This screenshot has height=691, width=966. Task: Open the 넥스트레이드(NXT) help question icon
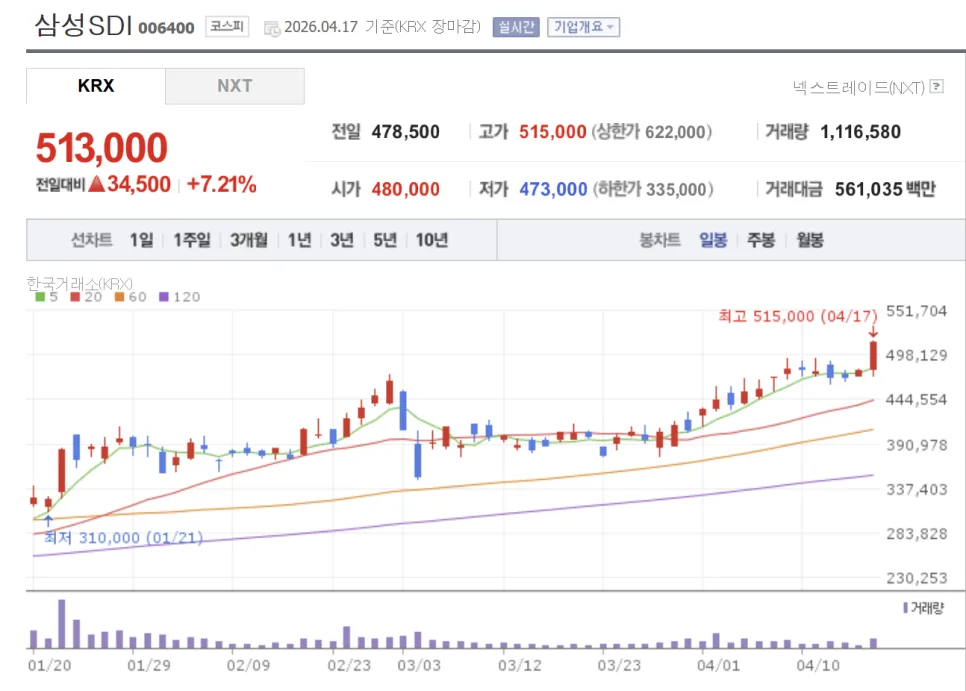(936, 86)
